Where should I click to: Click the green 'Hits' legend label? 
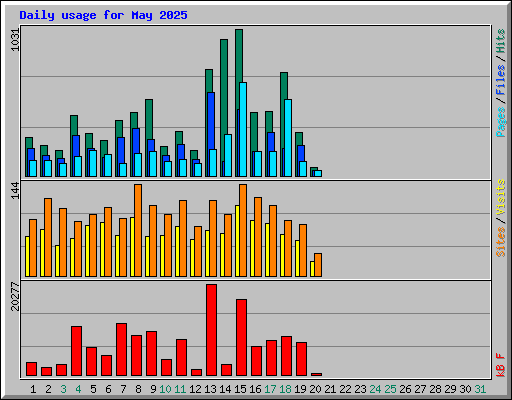pos(501,41)
